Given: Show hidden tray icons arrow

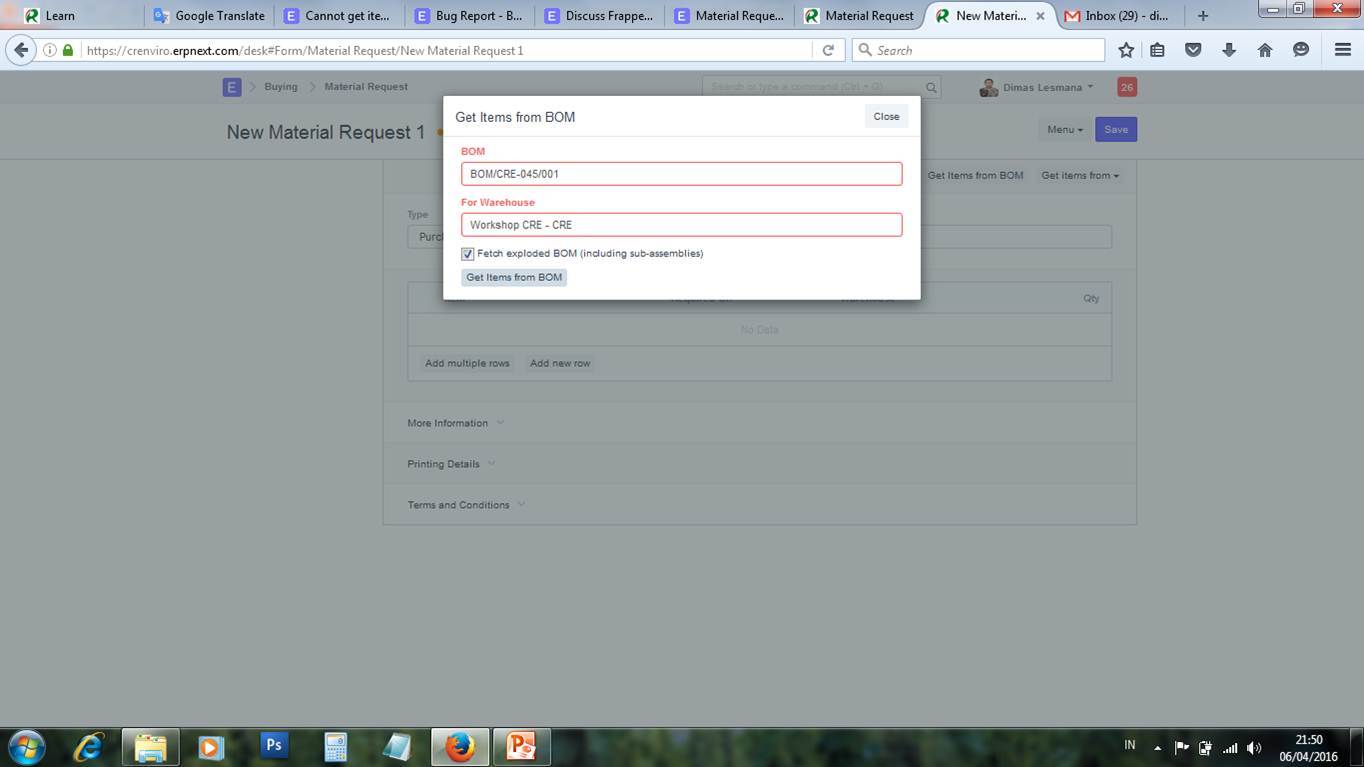Looking at the screenshot, I should click(1157, 747).
